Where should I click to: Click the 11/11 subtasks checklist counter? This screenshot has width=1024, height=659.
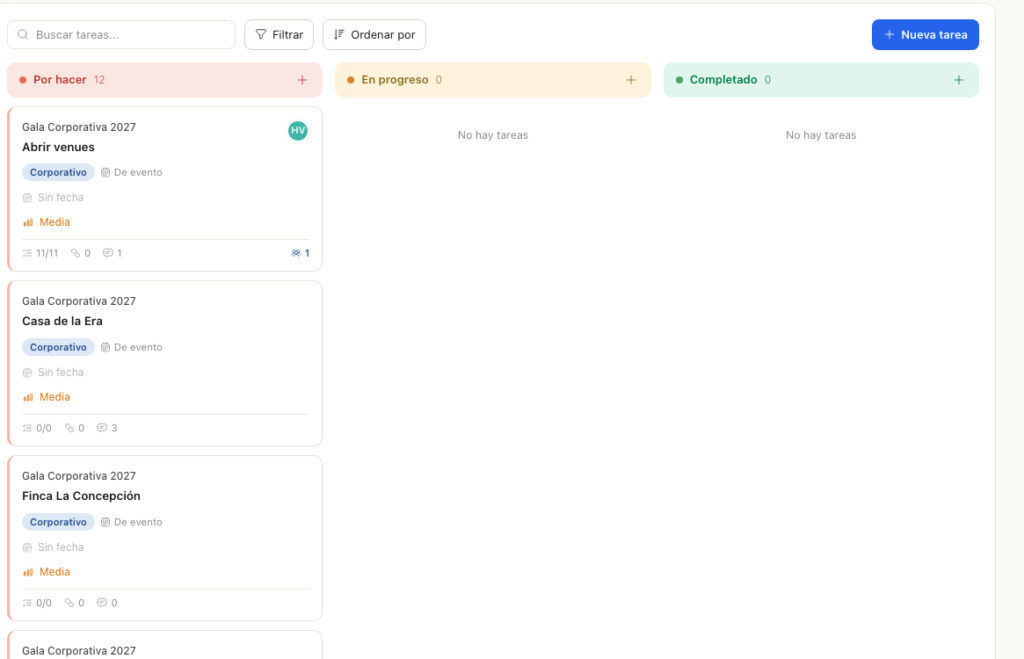tap(40, 253)
